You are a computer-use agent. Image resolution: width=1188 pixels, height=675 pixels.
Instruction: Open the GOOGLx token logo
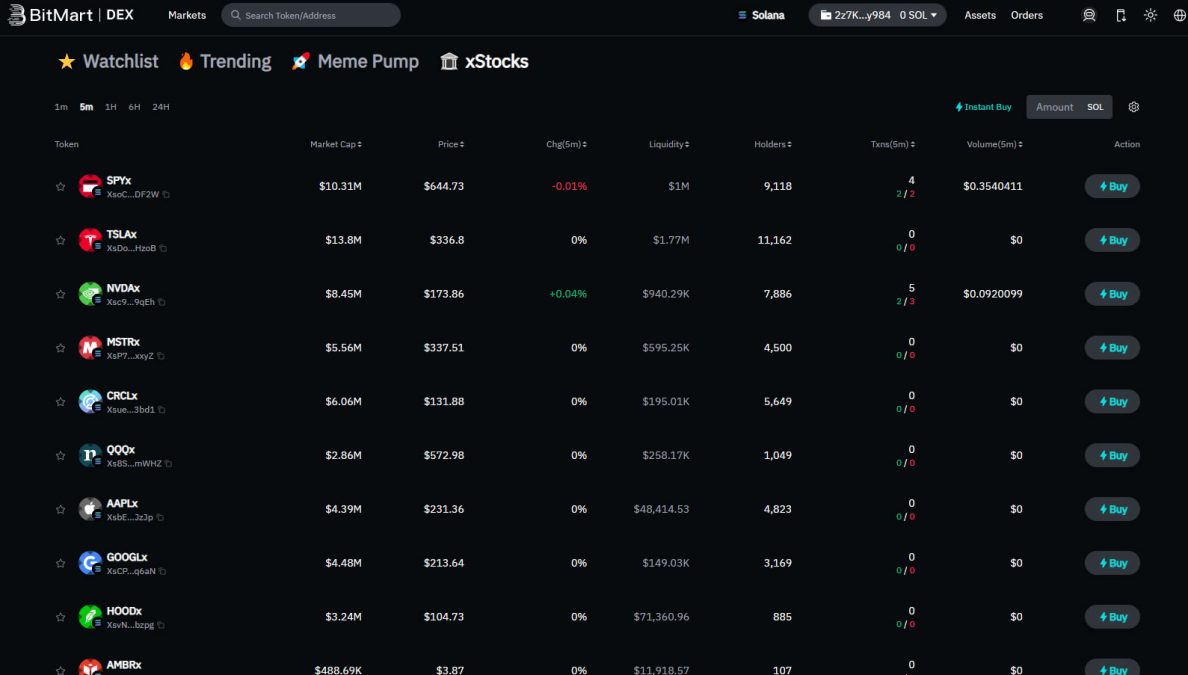(90, 563)
